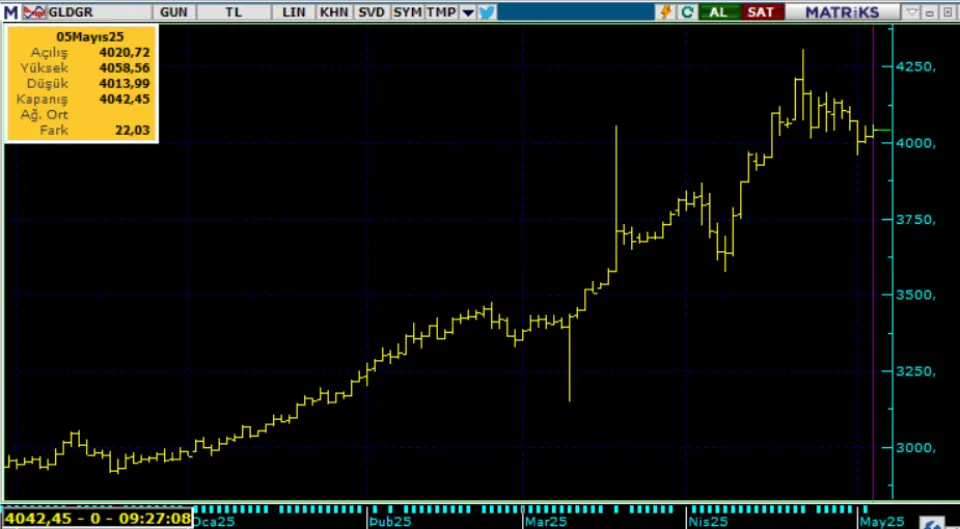Viewport: 960px width, 529px height.
Task: Click the 3250 price axis label
Action: coord(915,372)
